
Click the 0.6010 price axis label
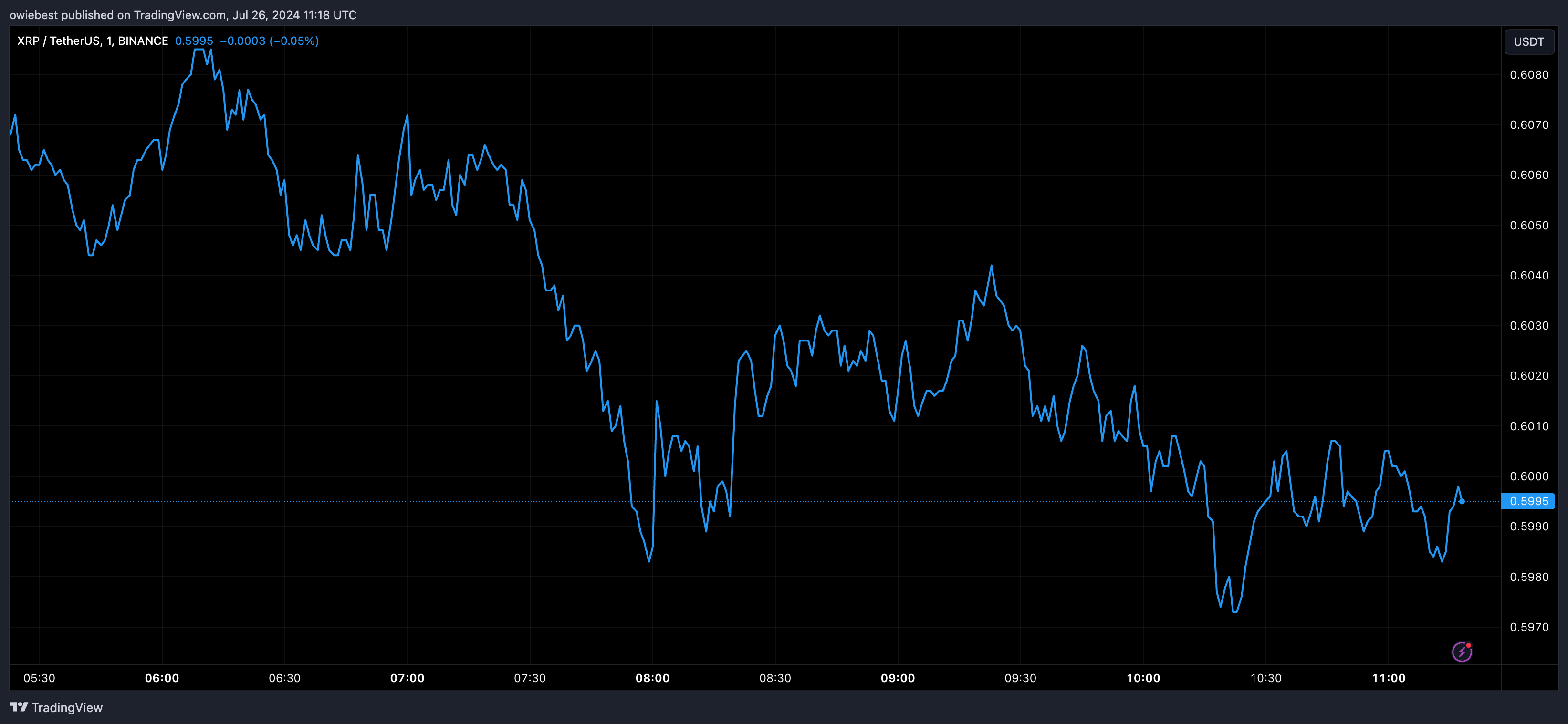1529,426
